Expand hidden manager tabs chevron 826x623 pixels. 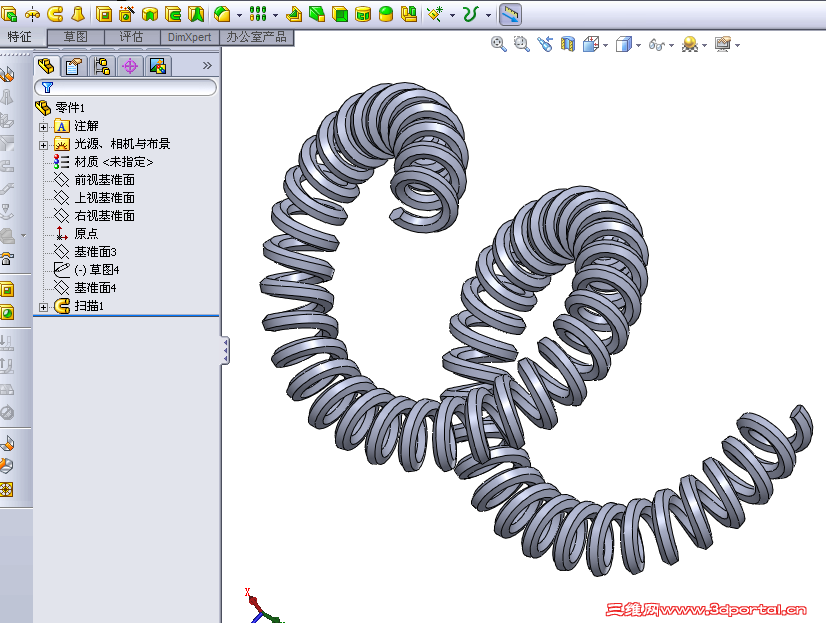pos(207,65)
